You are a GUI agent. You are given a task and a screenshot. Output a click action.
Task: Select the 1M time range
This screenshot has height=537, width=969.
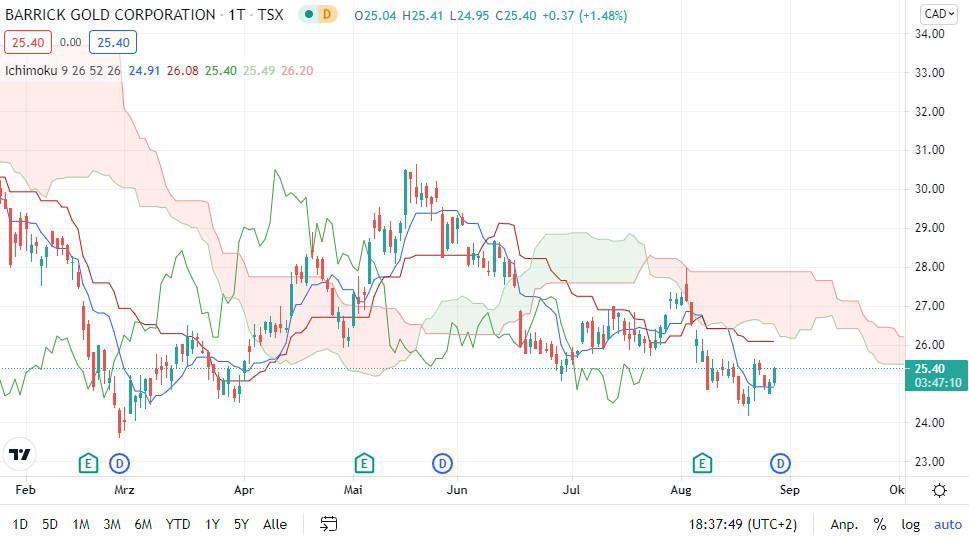[81, 525]
